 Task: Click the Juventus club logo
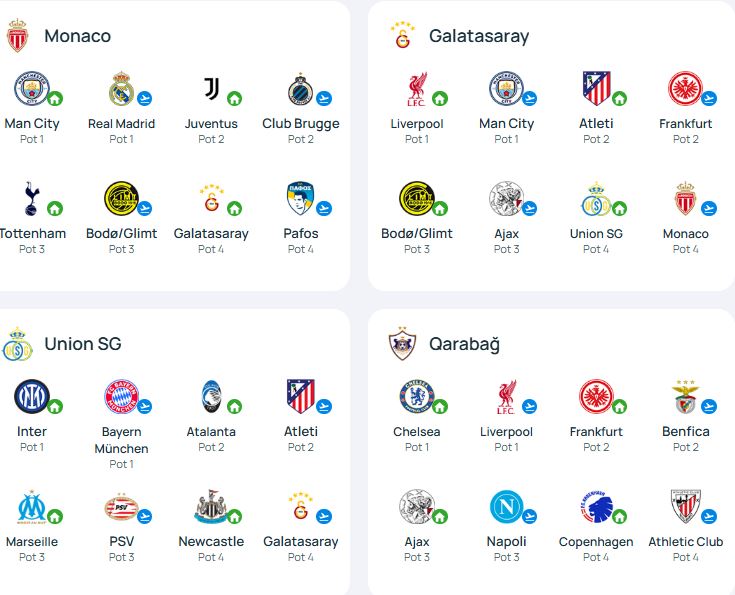(211, 89)
